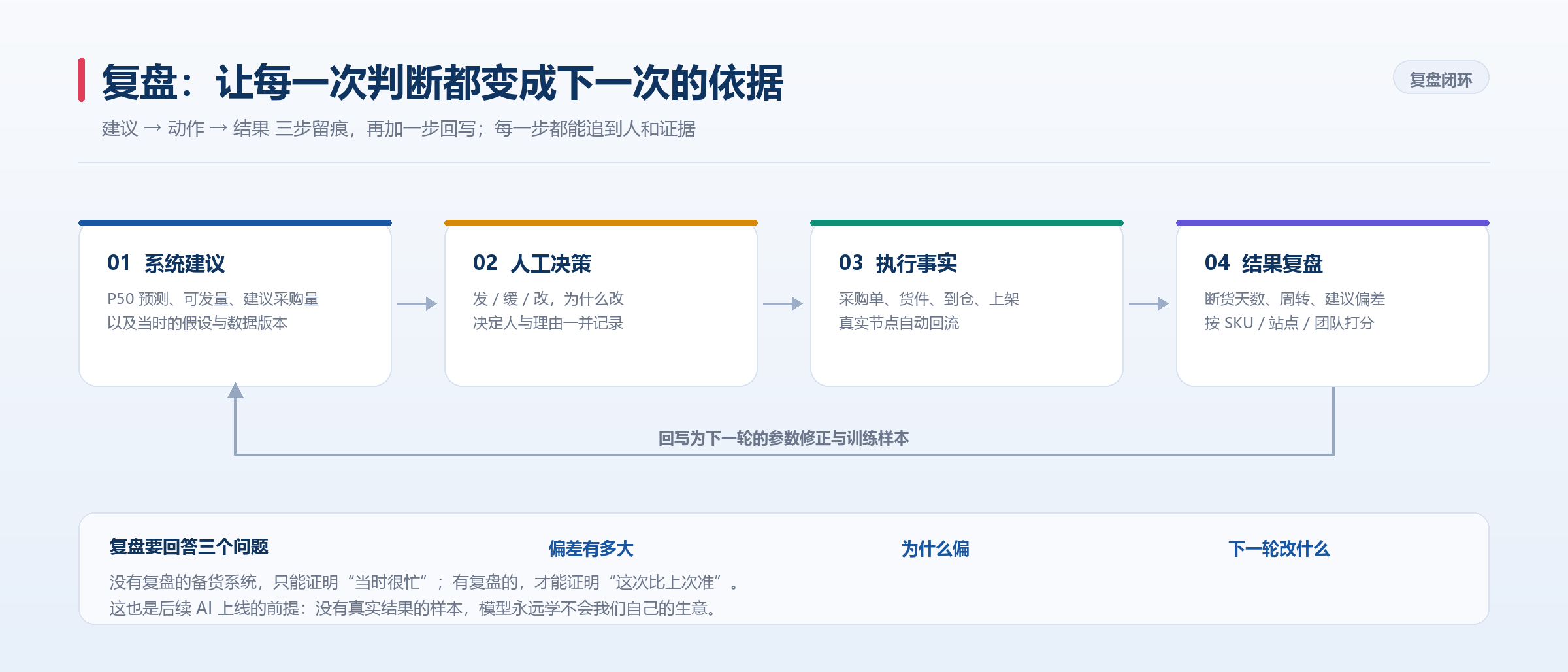
Task: Click the sentence starting with 这也是后续 AI 上线的前提
Action: (414, 608)
